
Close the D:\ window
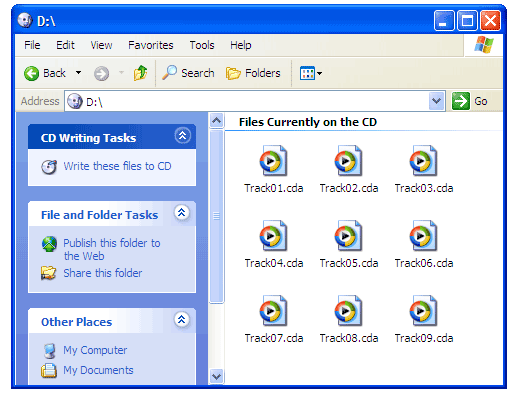click(490, 21)
